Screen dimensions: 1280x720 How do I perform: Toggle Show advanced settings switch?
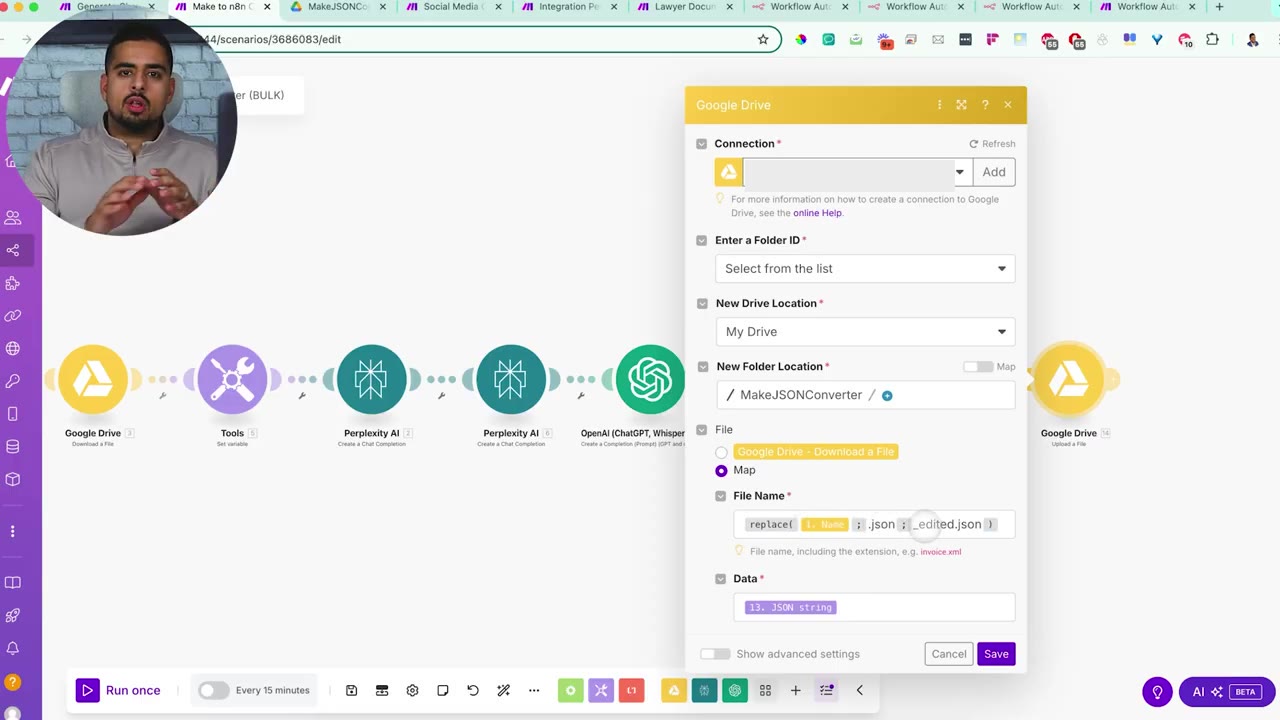pyautogui.click(x=715, y=654)
